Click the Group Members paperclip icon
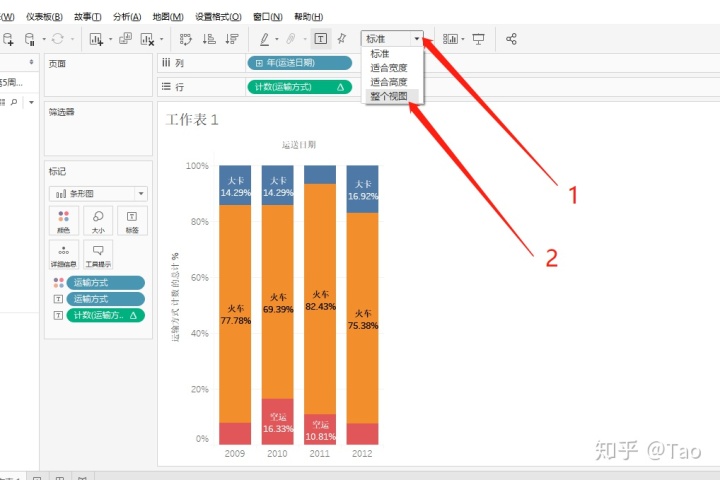 point(290,39)
